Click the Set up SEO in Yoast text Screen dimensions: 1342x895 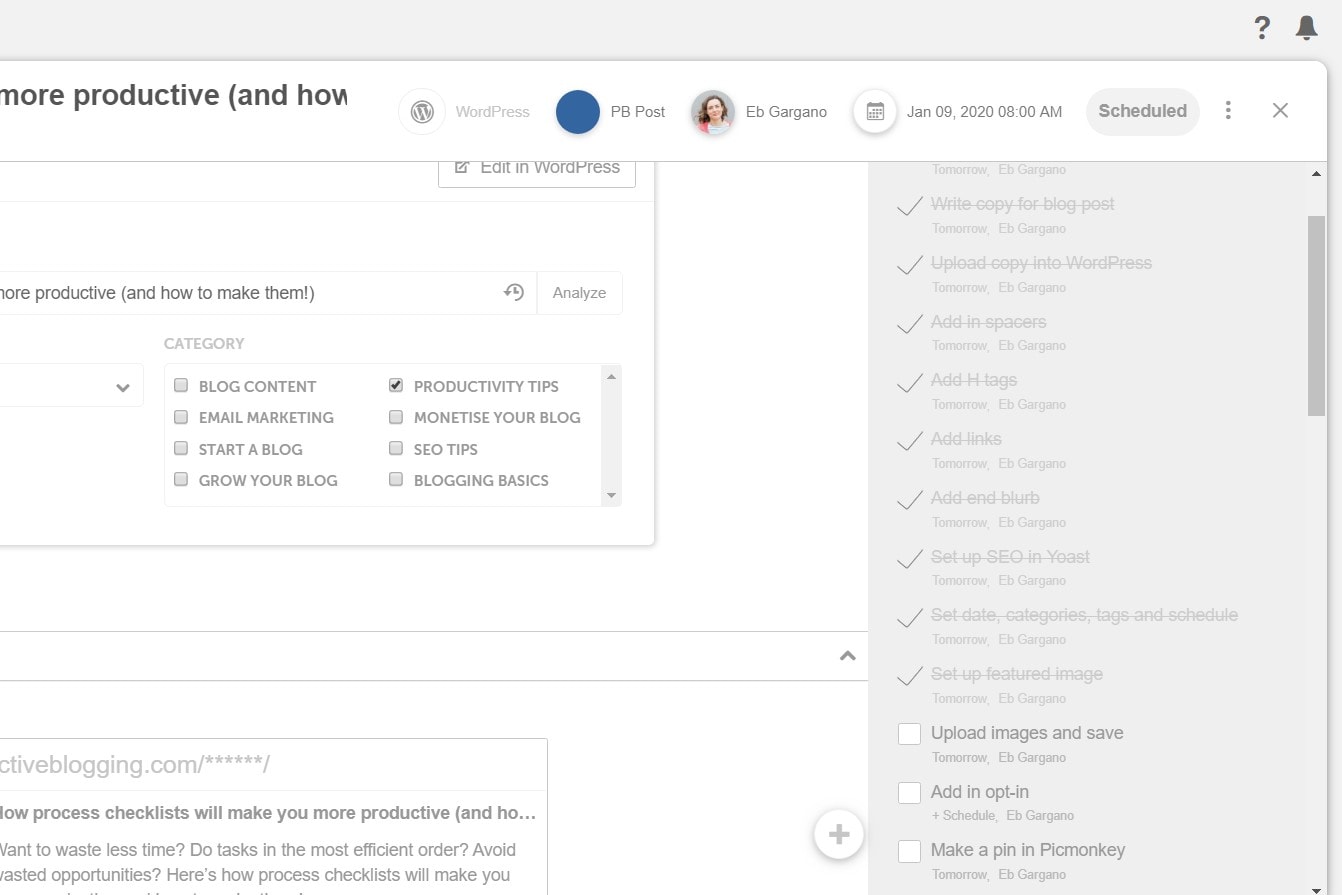pos(1010,557)
